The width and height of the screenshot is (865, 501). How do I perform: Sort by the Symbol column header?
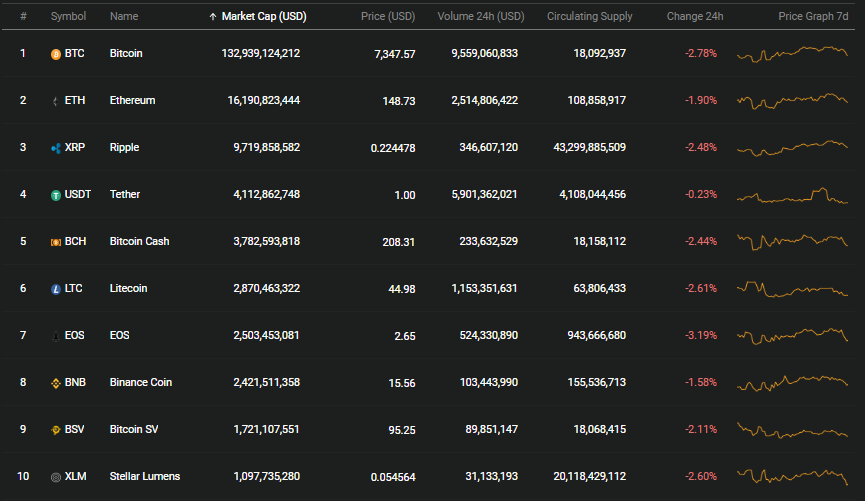(68, 17)
